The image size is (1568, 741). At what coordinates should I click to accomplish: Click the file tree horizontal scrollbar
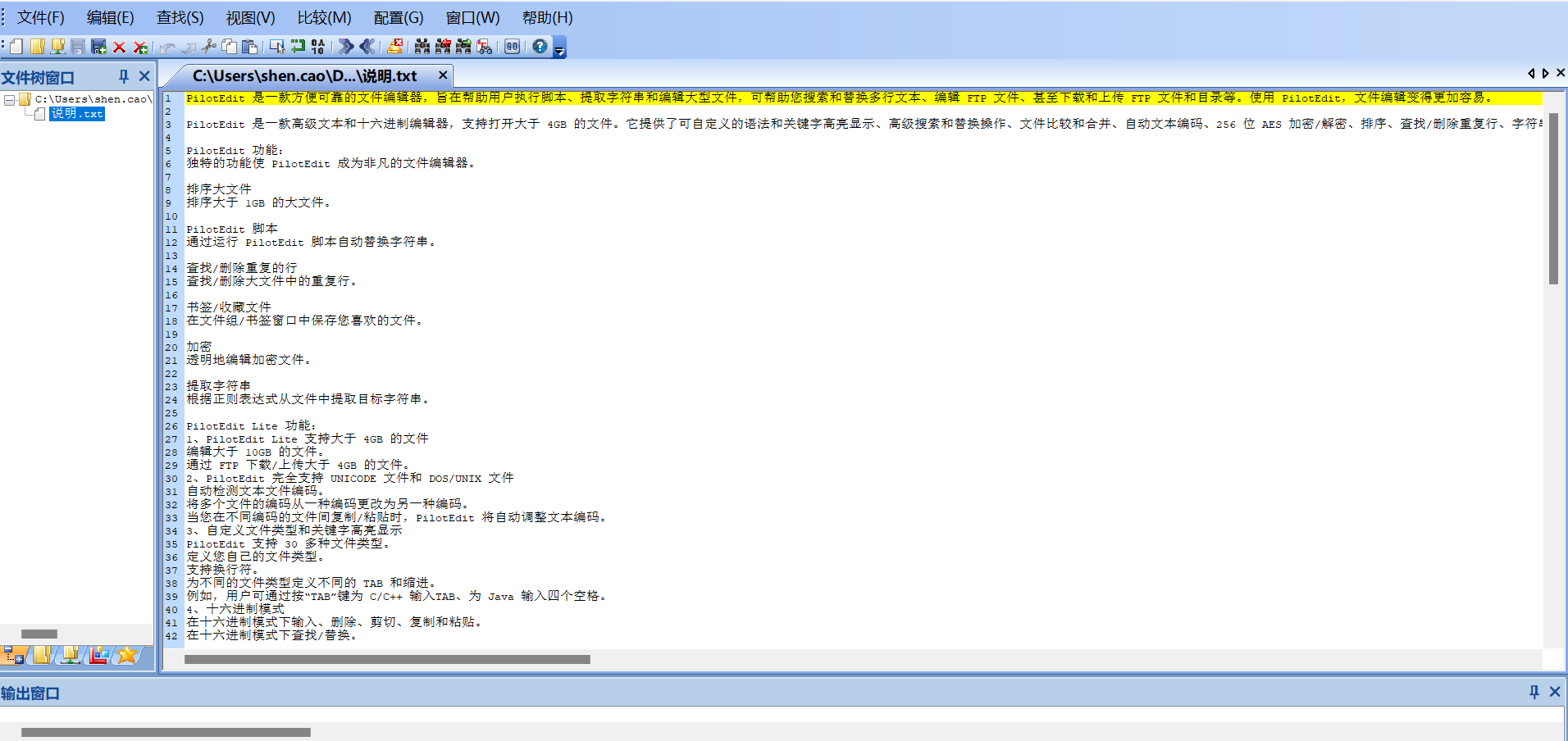(39, 634)
